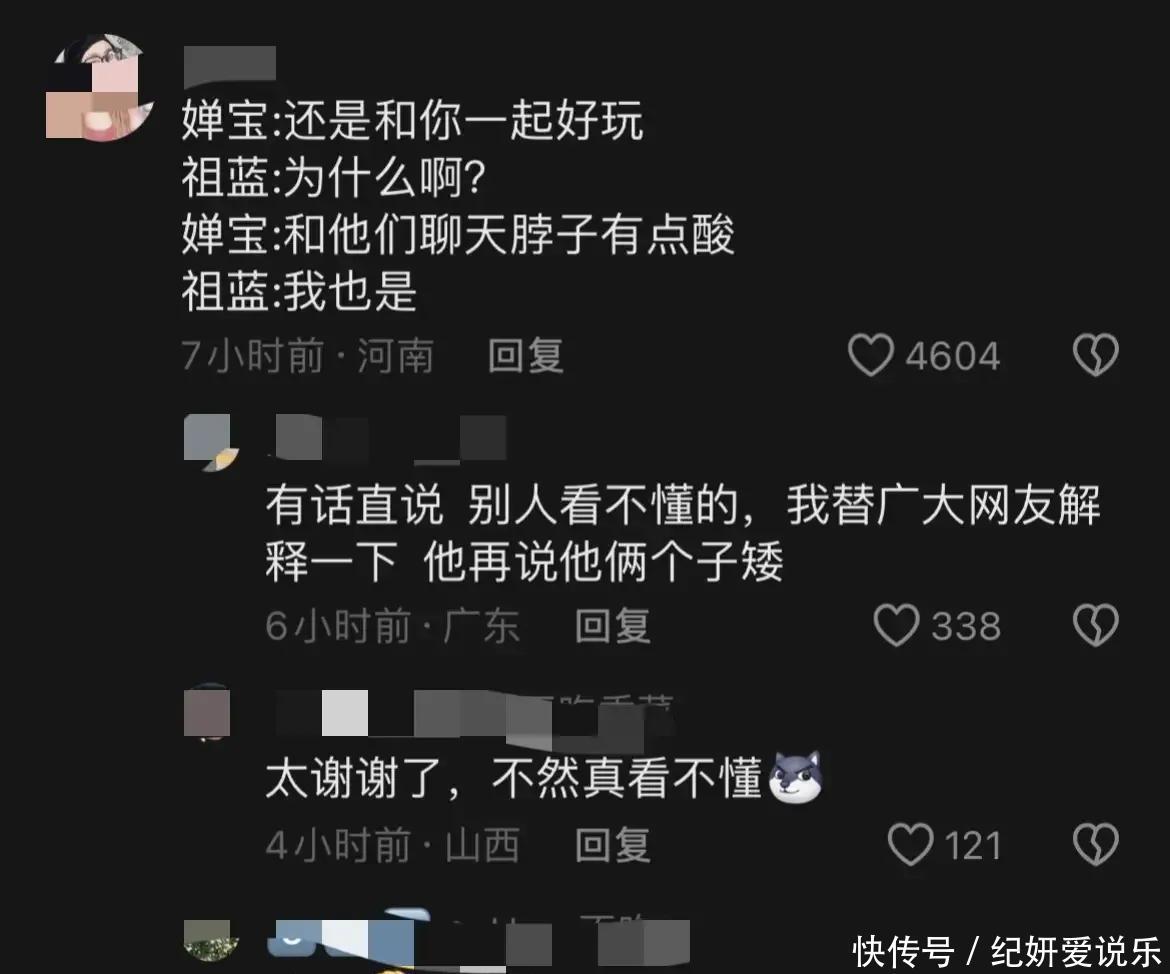Dislike the top comment from 河南
This screenshot has height=974, width=1170.
click(1095, 355)
